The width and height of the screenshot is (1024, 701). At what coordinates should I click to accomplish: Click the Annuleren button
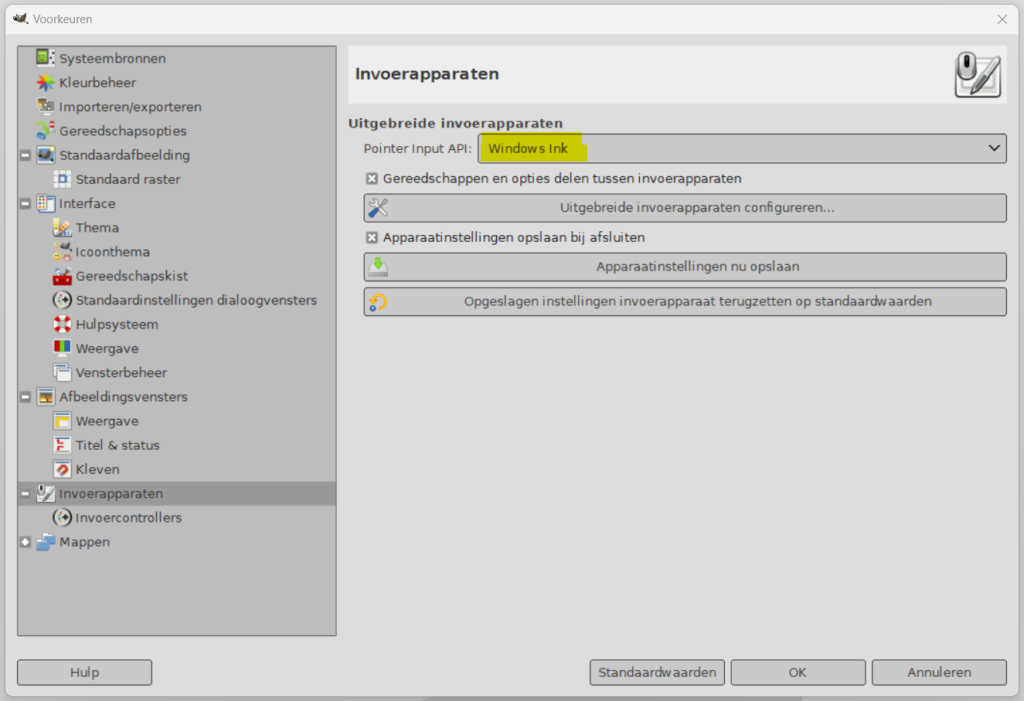coord(938,673)
